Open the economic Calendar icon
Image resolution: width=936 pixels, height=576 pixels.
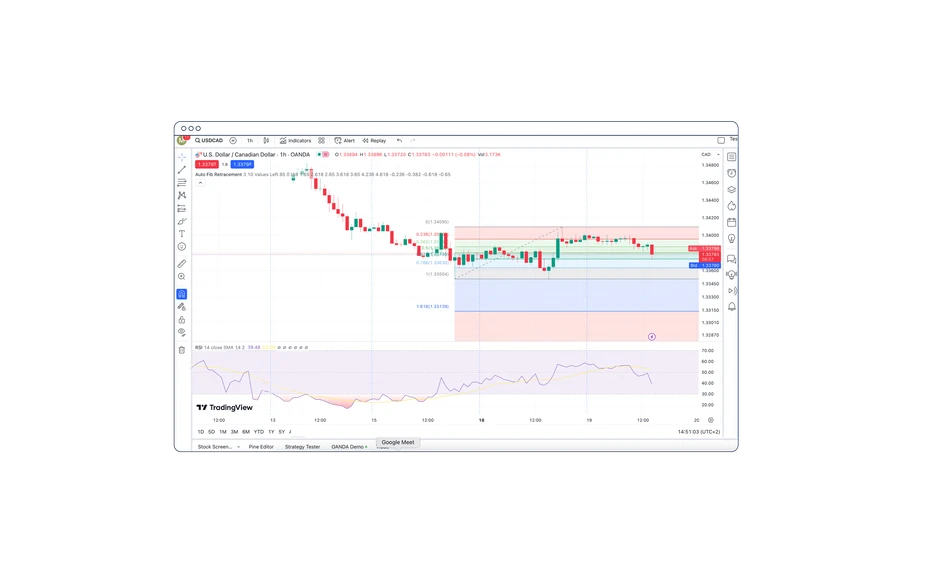pyautogui.click(x=731, y=222)
